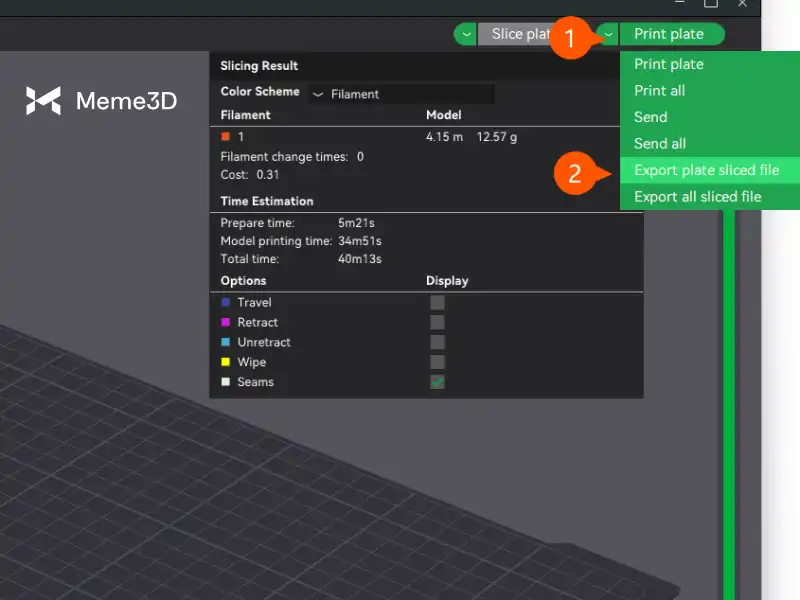Expand the Print plate dropdown arrow

608,34
